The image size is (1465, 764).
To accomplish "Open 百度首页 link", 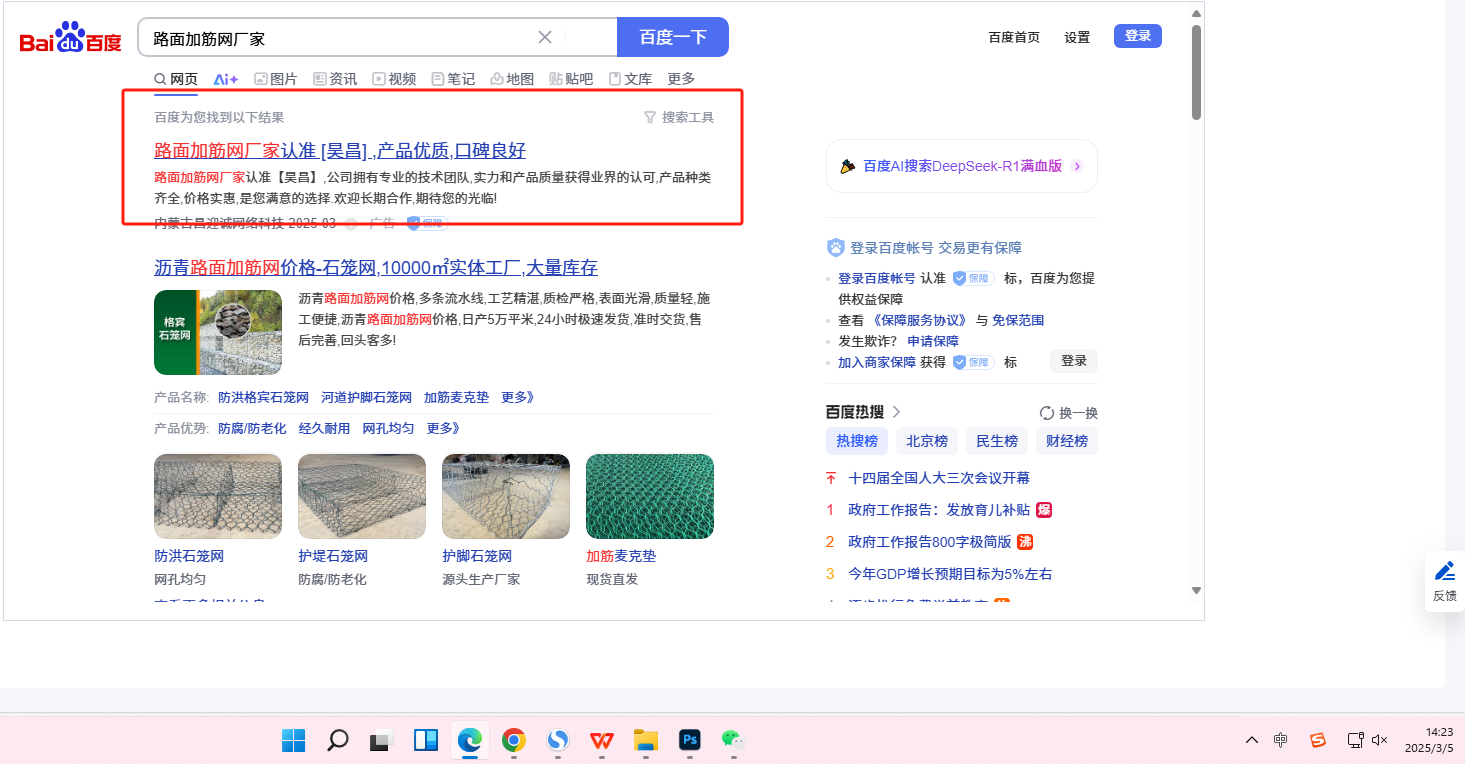I will 1014,37.
